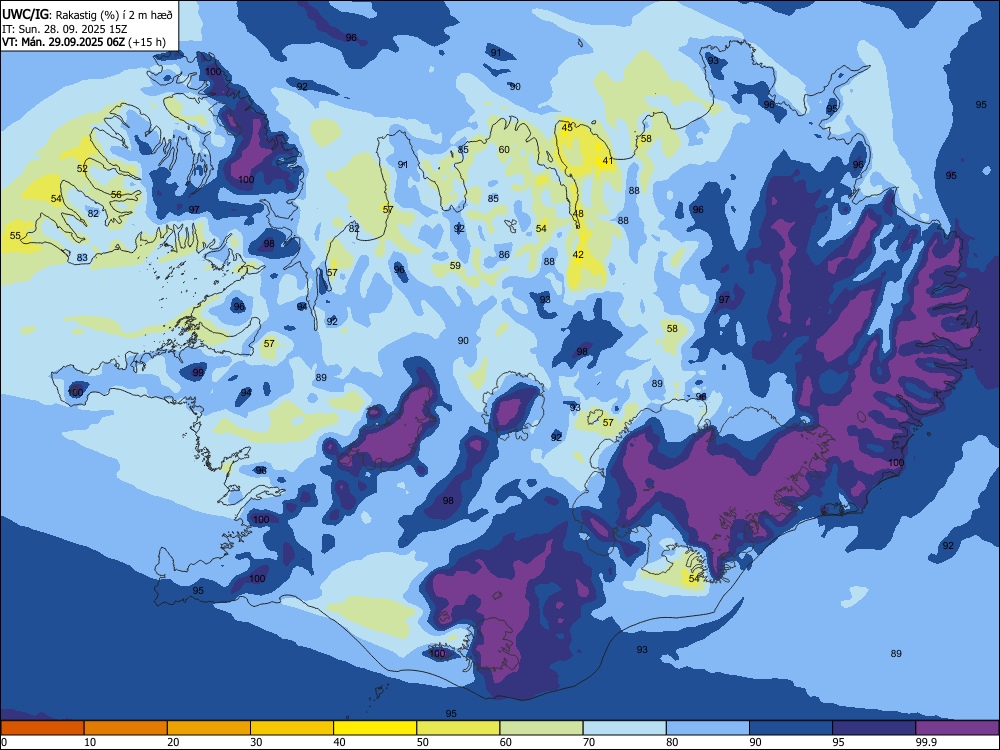Image resolution: width=1000 pixels, height=750 pixels.
Task: Select the legend tick label '80'
Action: coord(672,742)
